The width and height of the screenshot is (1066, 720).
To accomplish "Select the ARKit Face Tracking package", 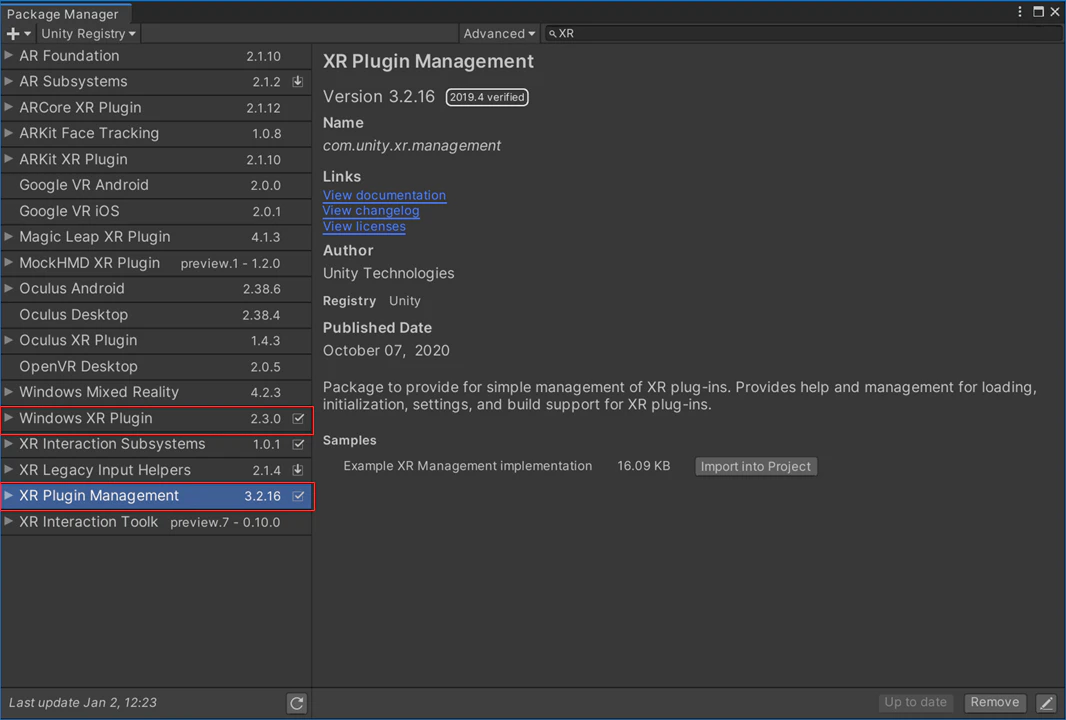I will (156, 133).
